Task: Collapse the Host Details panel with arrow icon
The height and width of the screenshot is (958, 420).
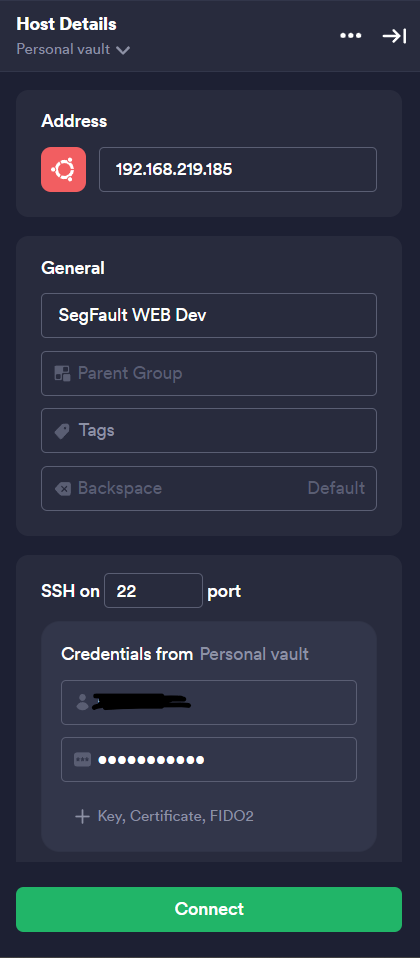Action: click(394, 36)
